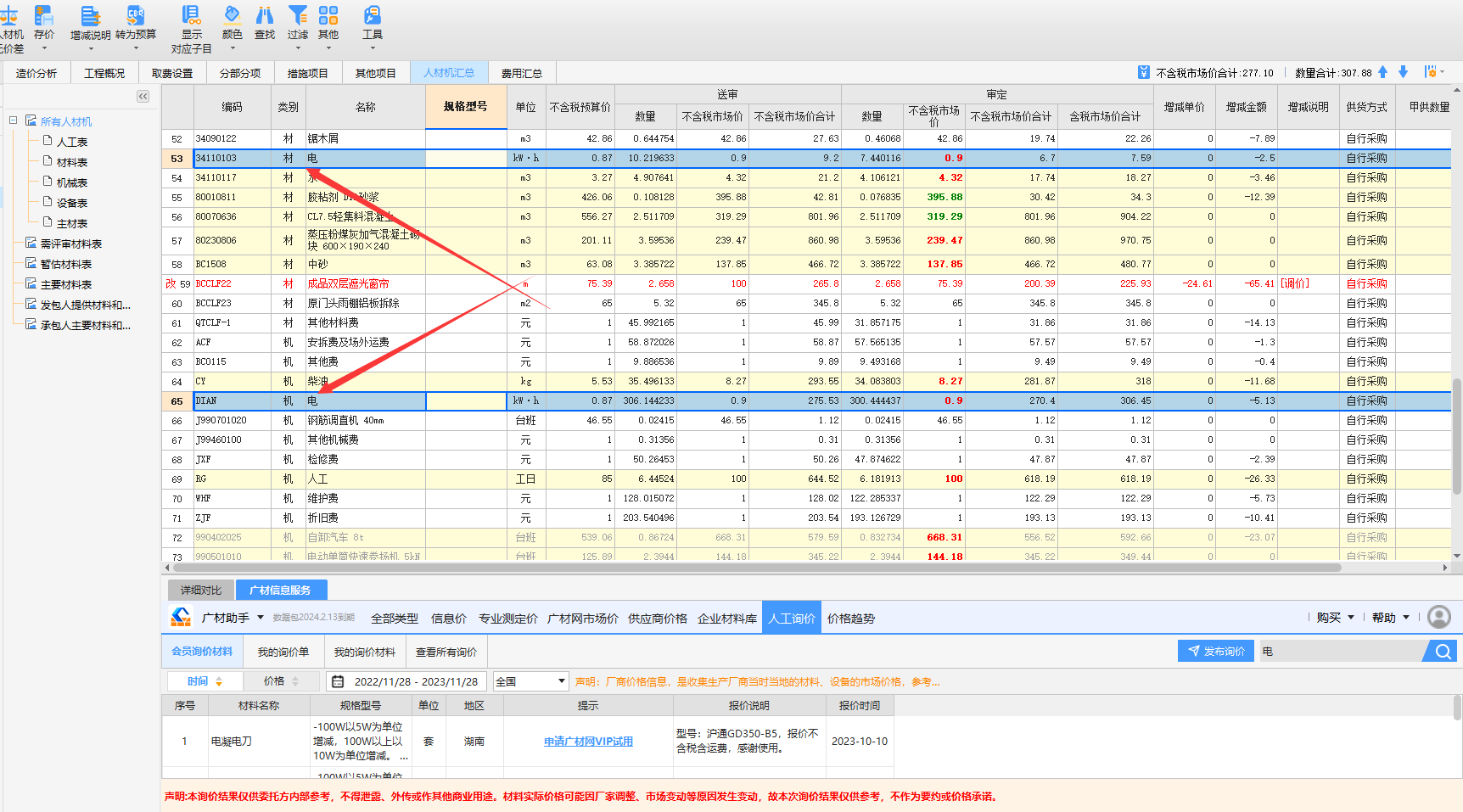The image size is (1463, 812).
Task: Switch to the 分部分项 tab
Action: click(x=240, y=73)
